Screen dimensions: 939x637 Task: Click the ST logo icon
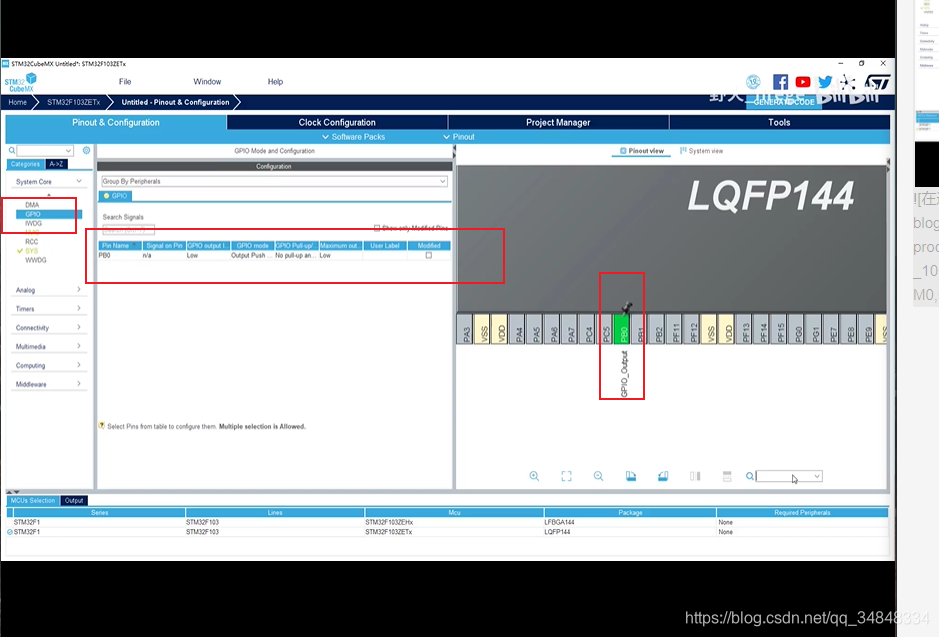877,82
